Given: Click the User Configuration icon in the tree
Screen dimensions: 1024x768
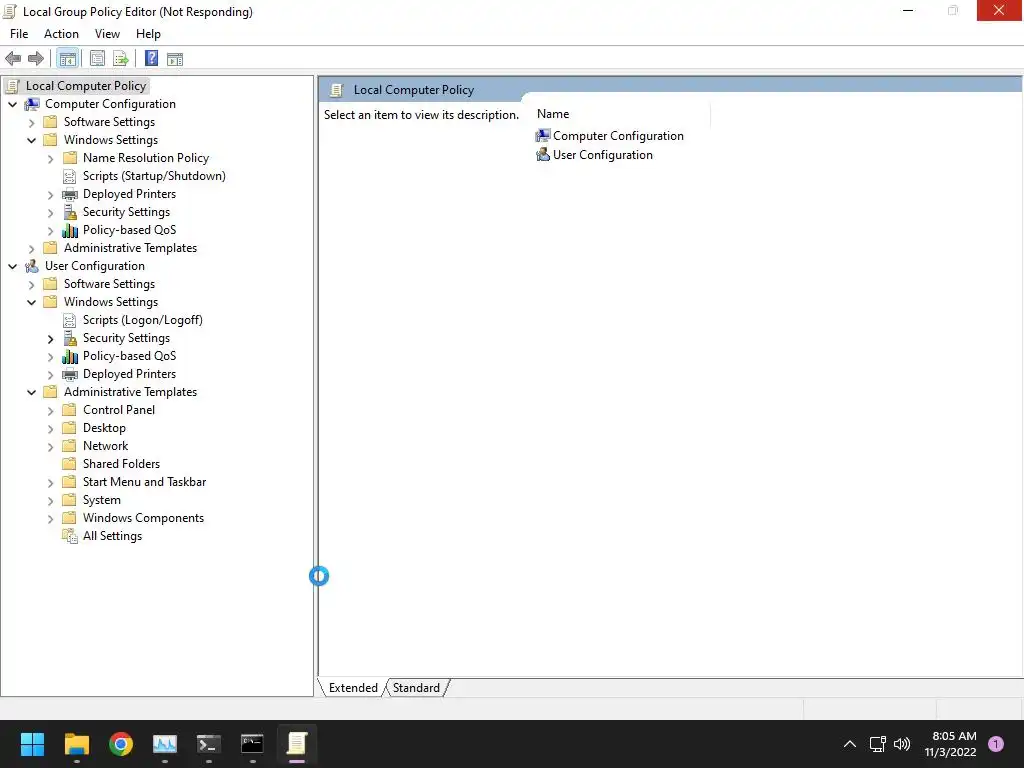Looking at the screenshot, I should pos(31,266).
